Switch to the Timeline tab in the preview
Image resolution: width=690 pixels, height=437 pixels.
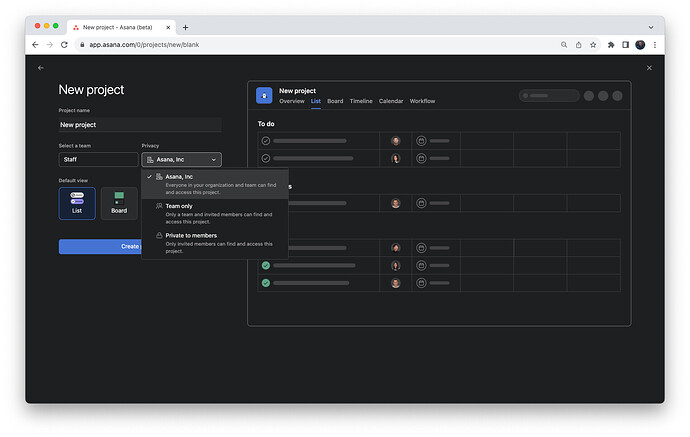pos(361,101)
